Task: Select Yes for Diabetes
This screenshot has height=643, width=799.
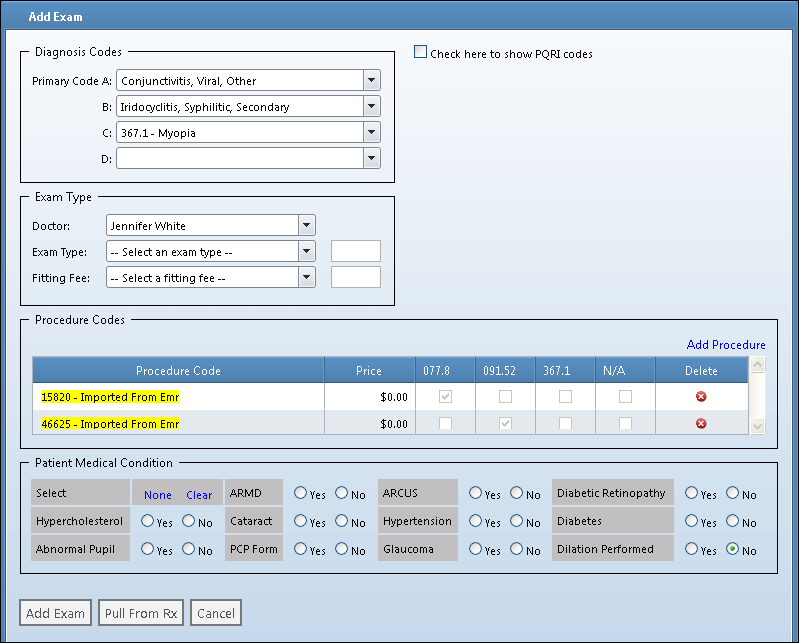Action: tap(691, 521)
